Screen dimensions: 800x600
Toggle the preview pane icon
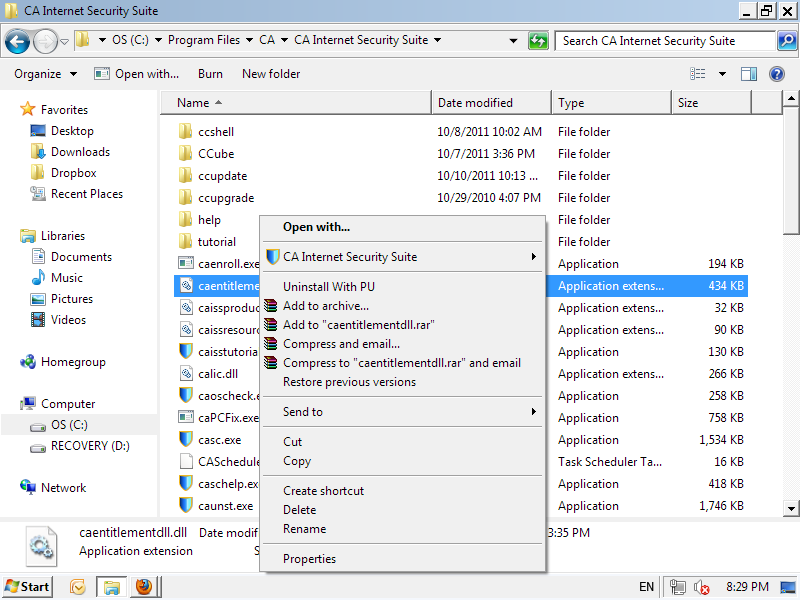tap(748, 74)
